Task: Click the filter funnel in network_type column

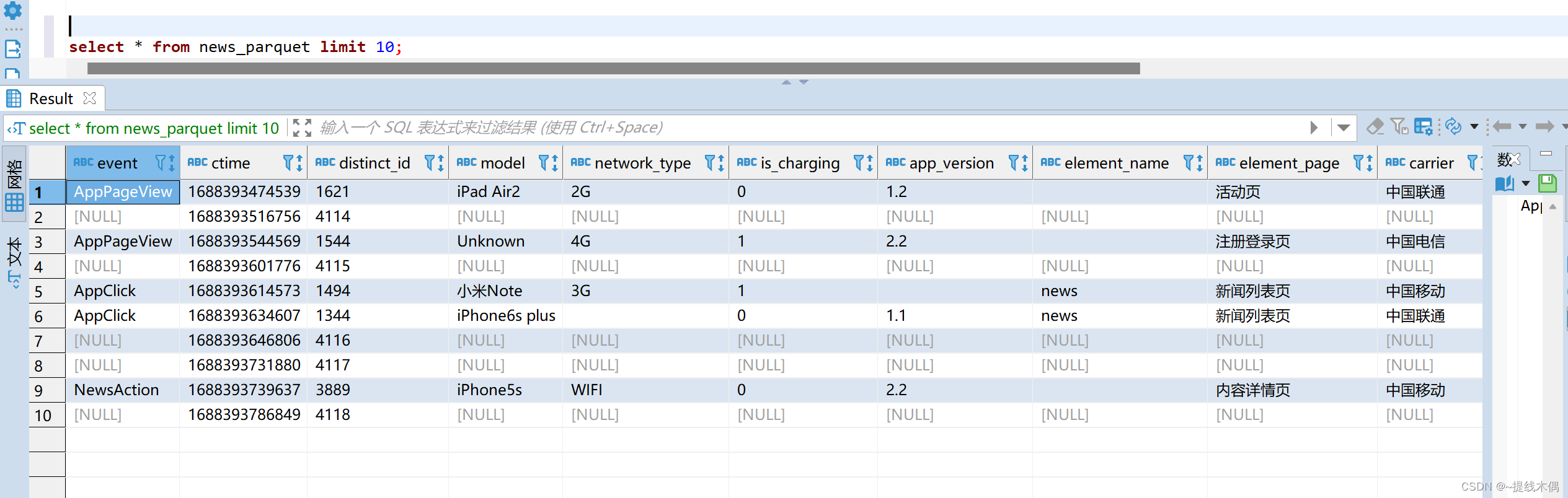Action: pos(710,163)
